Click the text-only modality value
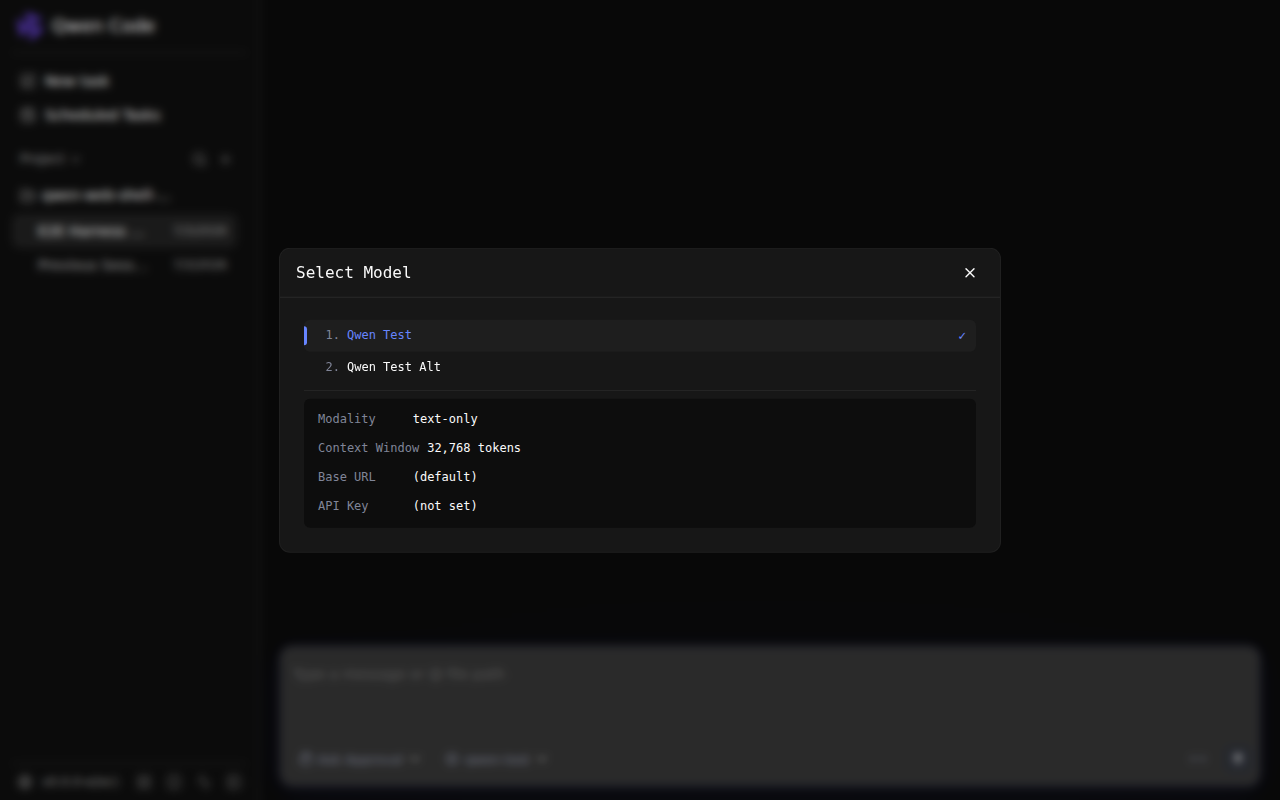 (445, 419)
